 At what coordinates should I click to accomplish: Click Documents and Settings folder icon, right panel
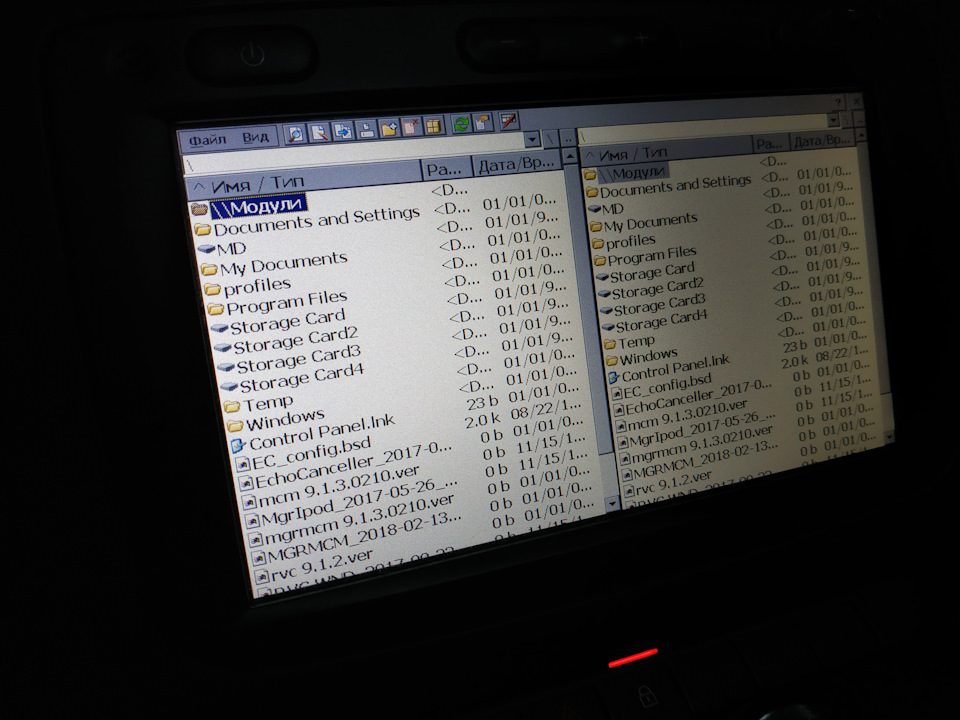pos(591,192)
